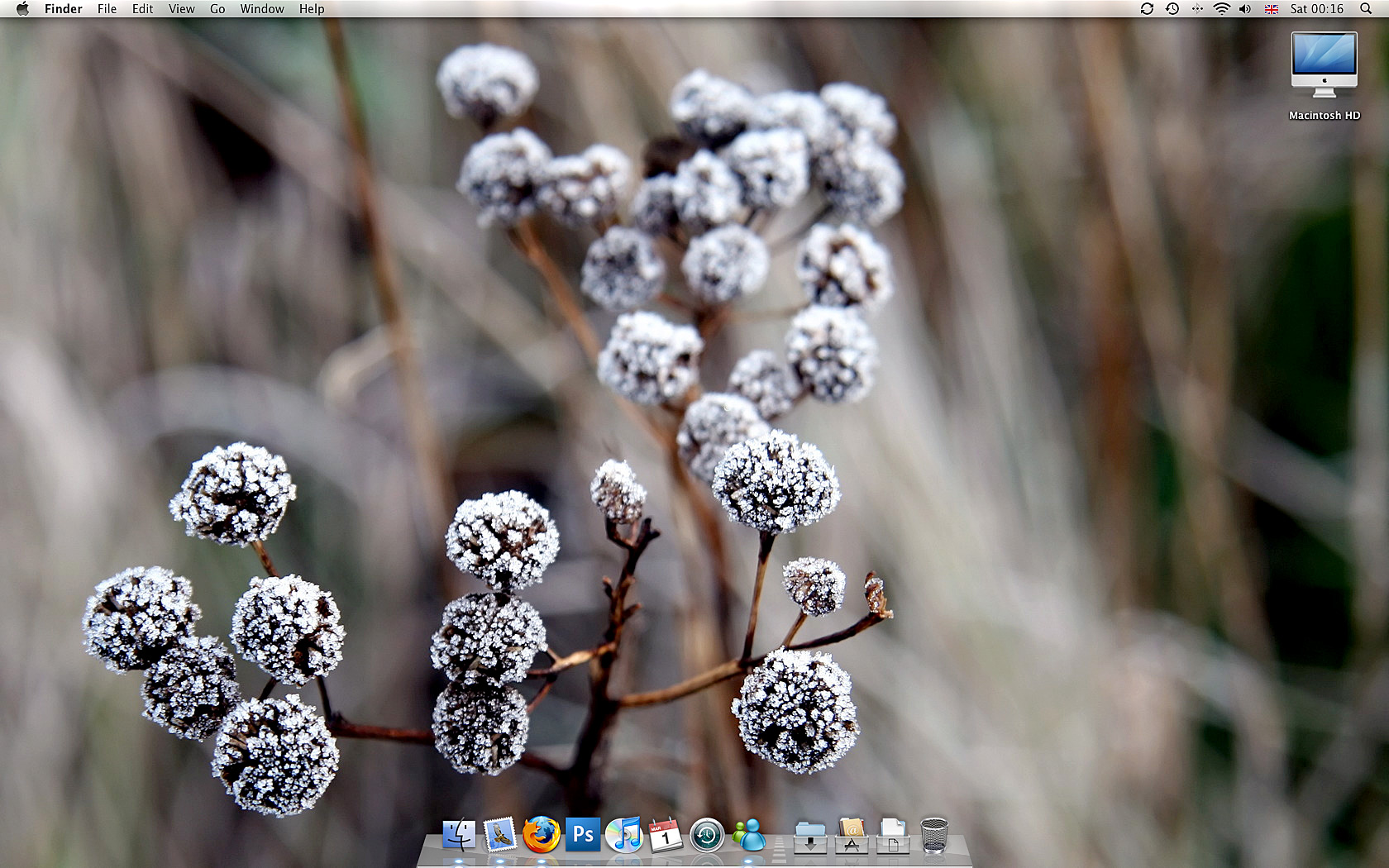Open the Apple menu
1389x868 pixels.
(x=22, y=9)
